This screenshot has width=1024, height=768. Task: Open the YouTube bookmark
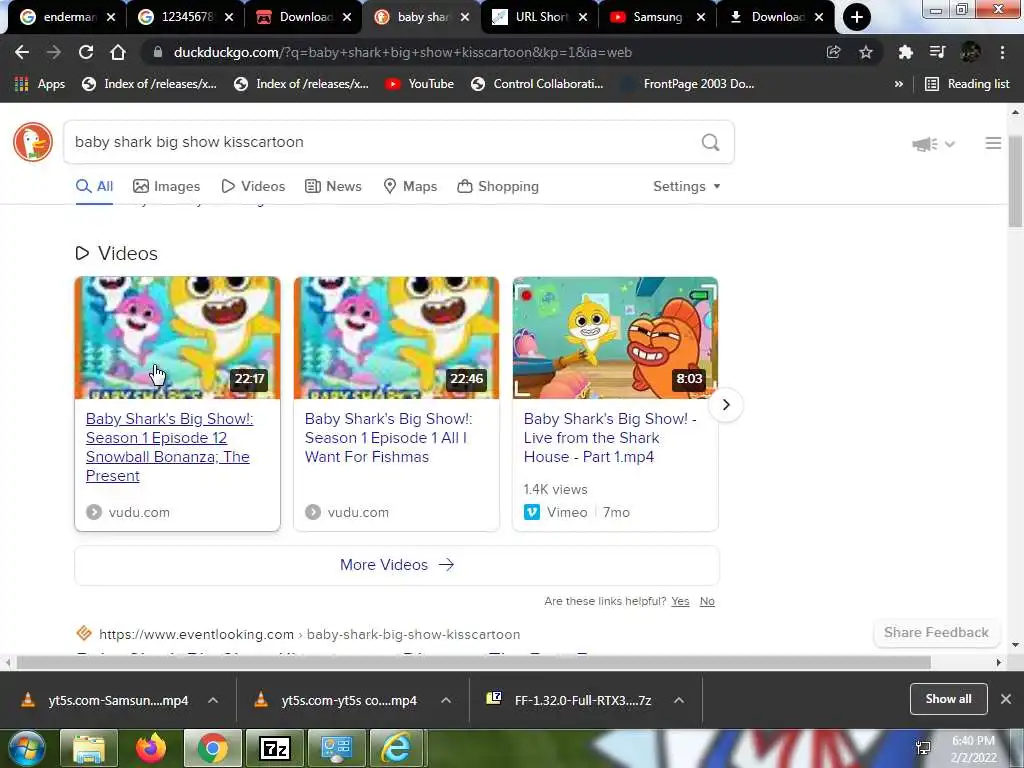pos(419,84)
